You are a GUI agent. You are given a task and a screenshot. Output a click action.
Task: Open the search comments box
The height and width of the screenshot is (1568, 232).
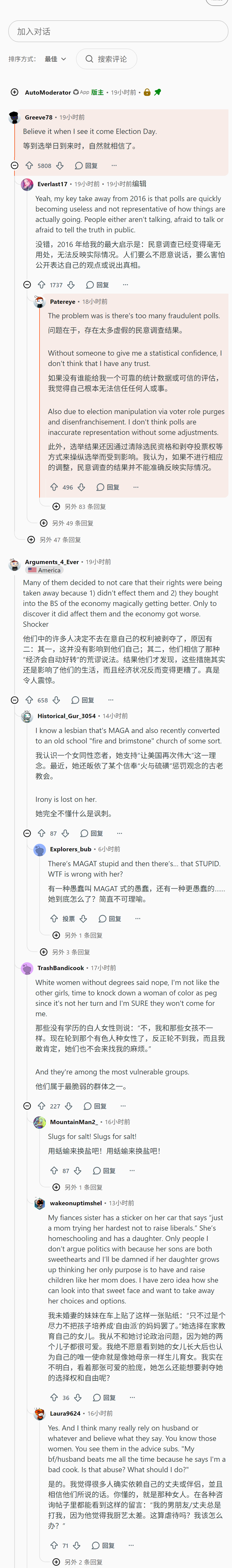(107, 59)
